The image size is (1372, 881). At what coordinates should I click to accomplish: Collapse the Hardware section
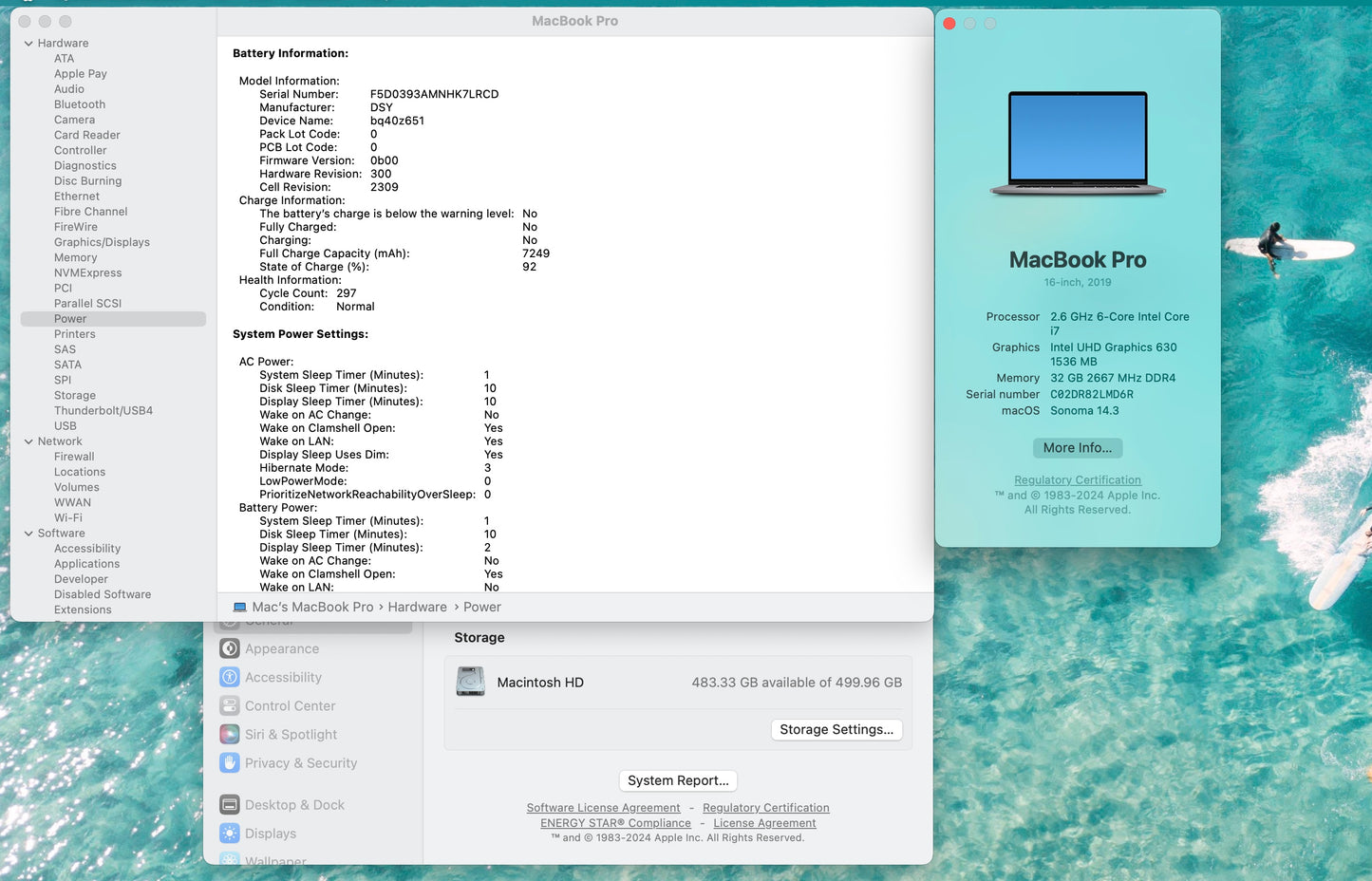(28, 43)
